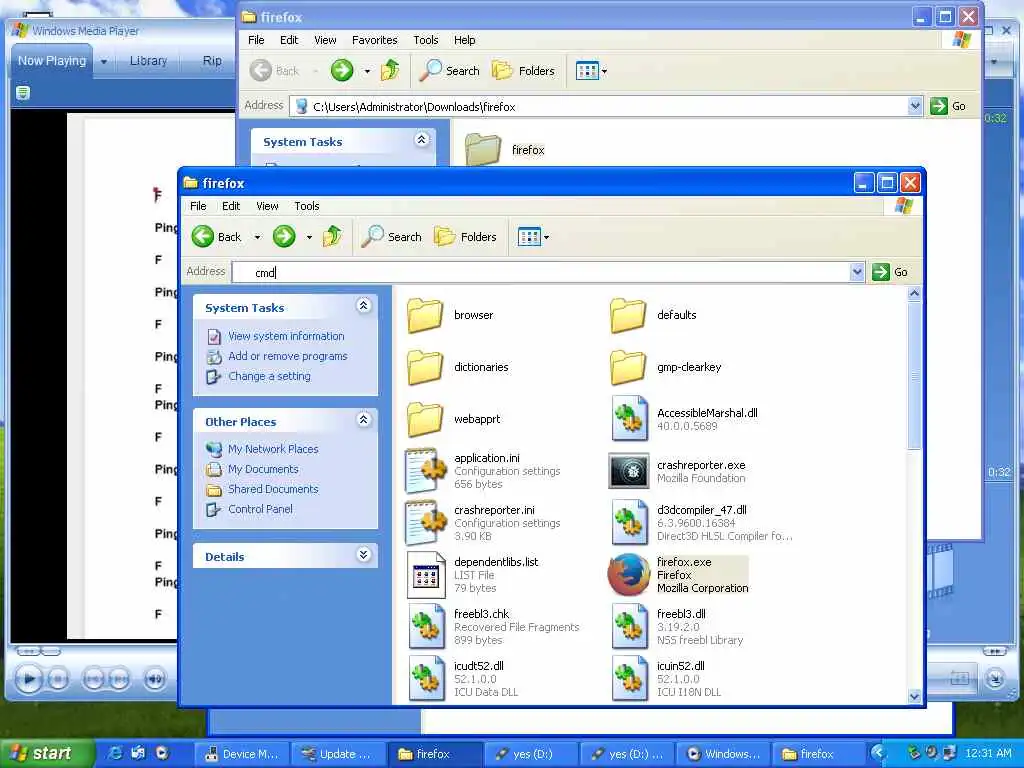Click Mute button in Windows Media Player
Viewport: 1024px width, 768px height.
[x=154, y=679]
